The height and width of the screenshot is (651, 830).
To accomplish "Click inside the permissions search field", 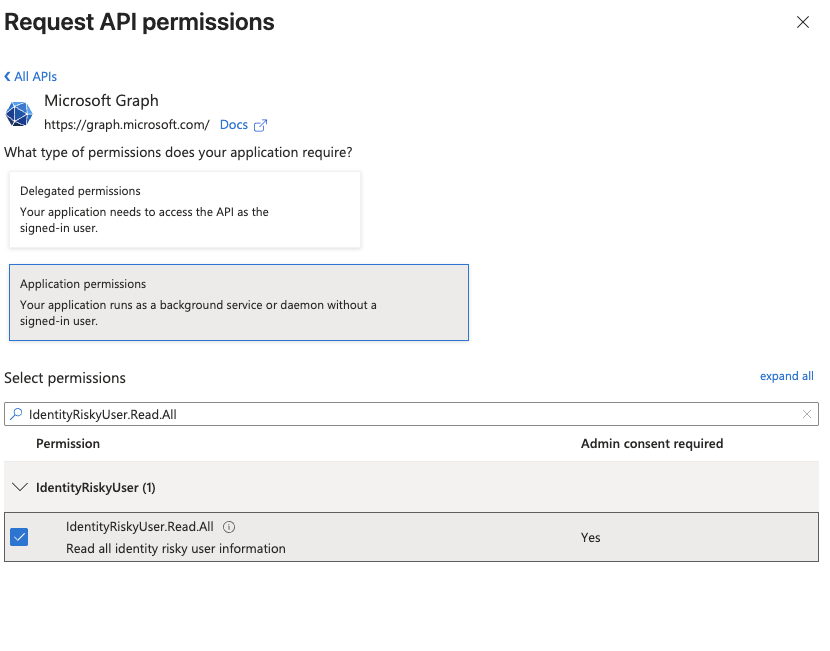I will coord(400,414).
